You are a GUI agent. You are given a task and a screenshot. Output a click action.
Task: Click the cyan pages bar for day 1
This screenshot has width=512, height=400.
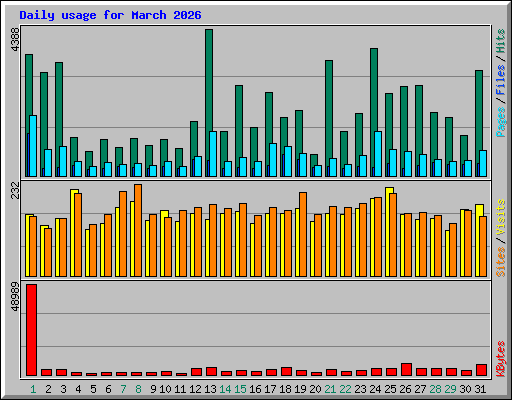[33, 146]
